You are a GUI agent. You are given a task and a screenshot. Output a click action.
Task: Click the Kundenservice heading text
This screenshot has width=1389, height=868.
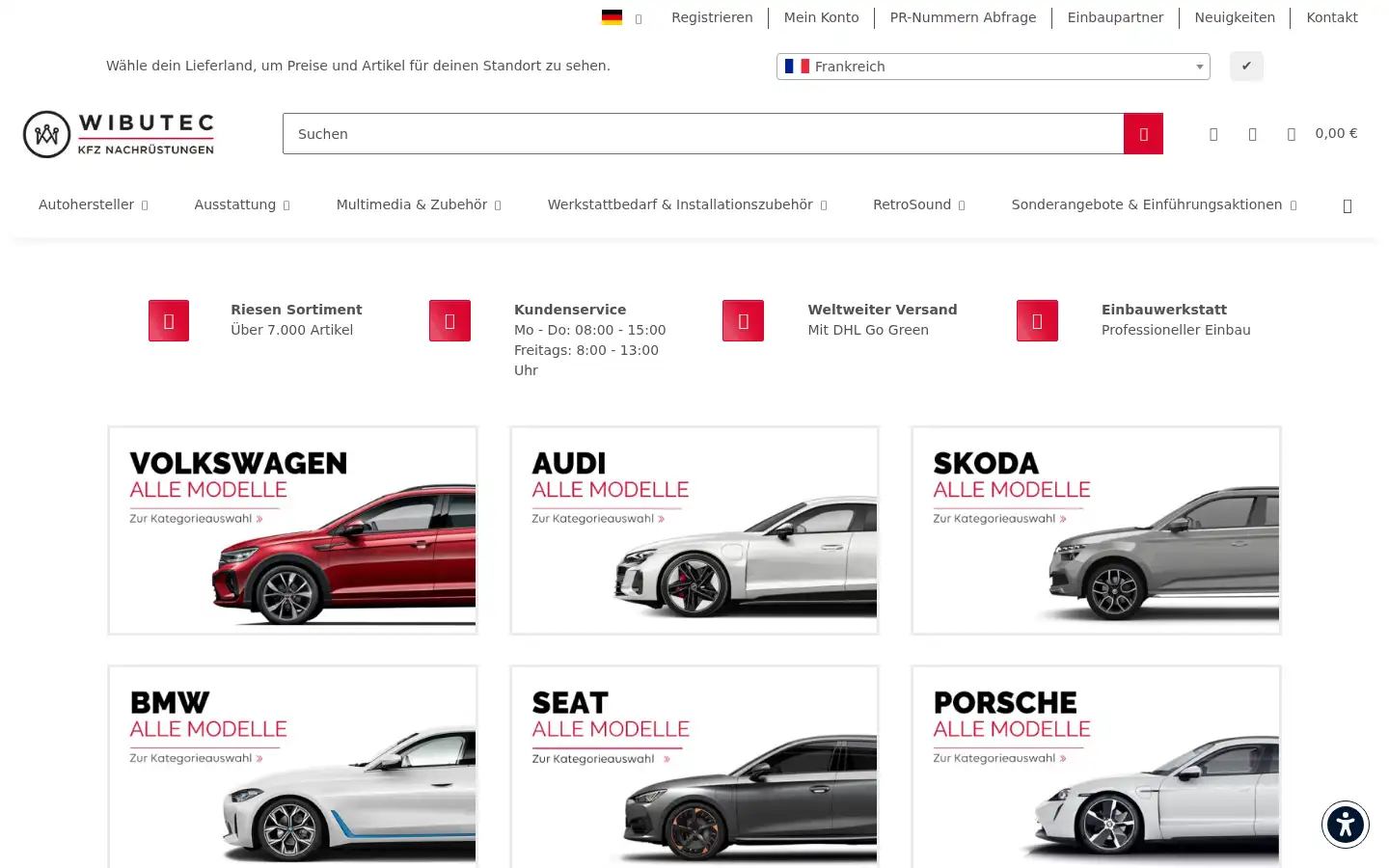coord(570,310)
